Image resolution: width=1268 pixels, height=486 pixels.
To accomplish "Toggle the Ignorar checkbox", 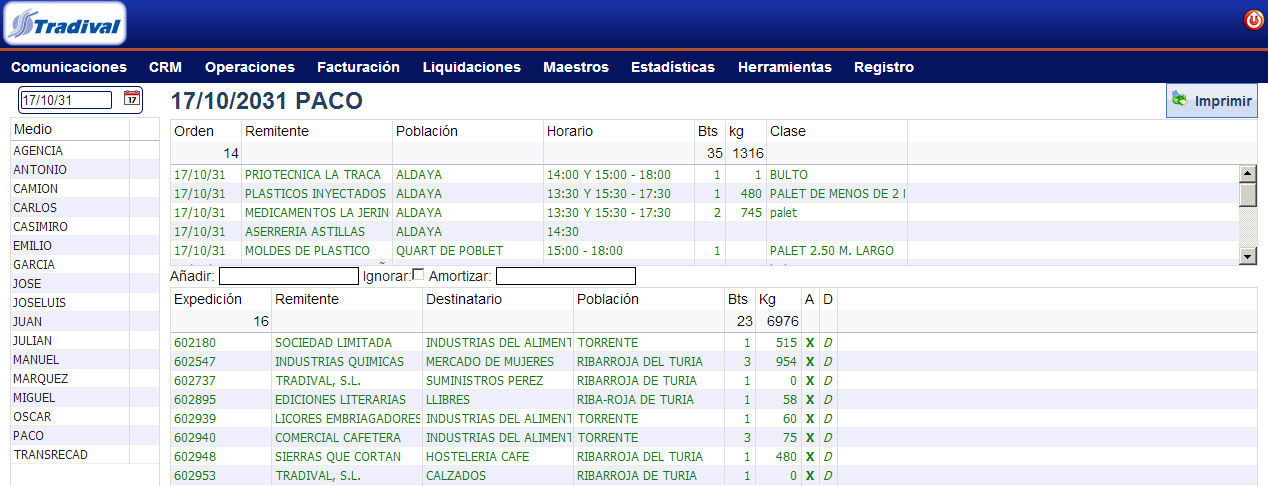I will (418, 275).
